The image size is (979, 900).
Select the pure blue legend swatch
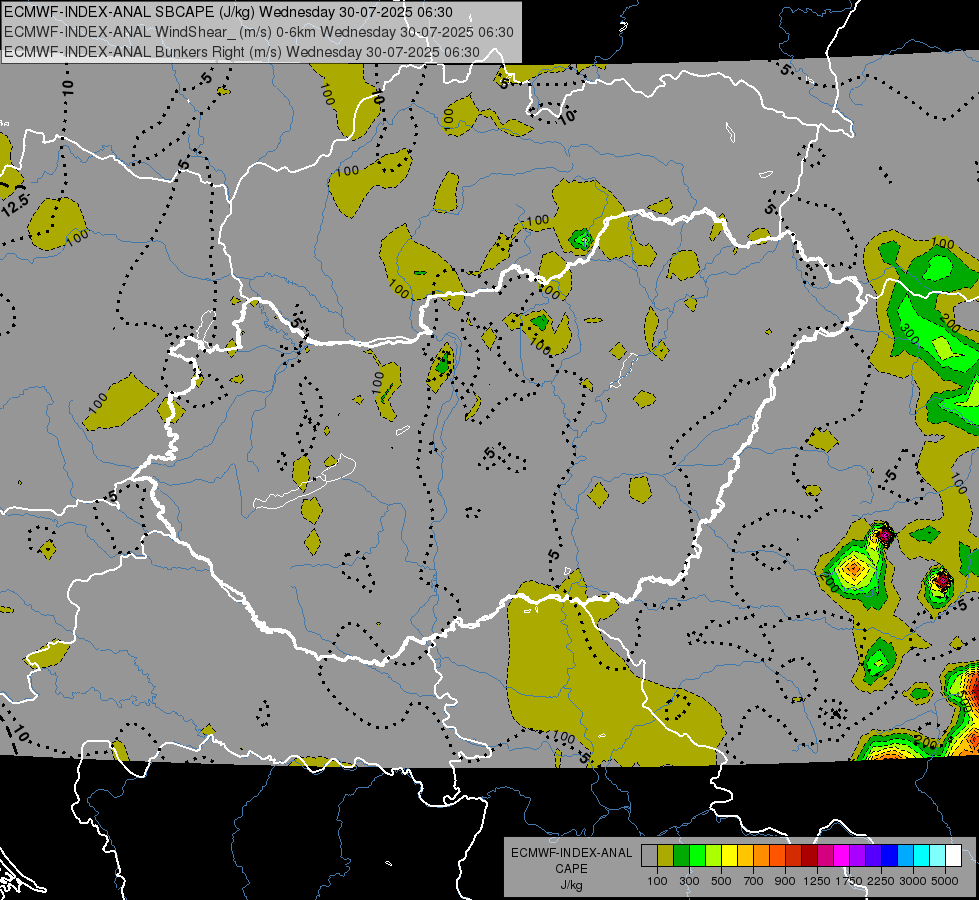point(890,855)
